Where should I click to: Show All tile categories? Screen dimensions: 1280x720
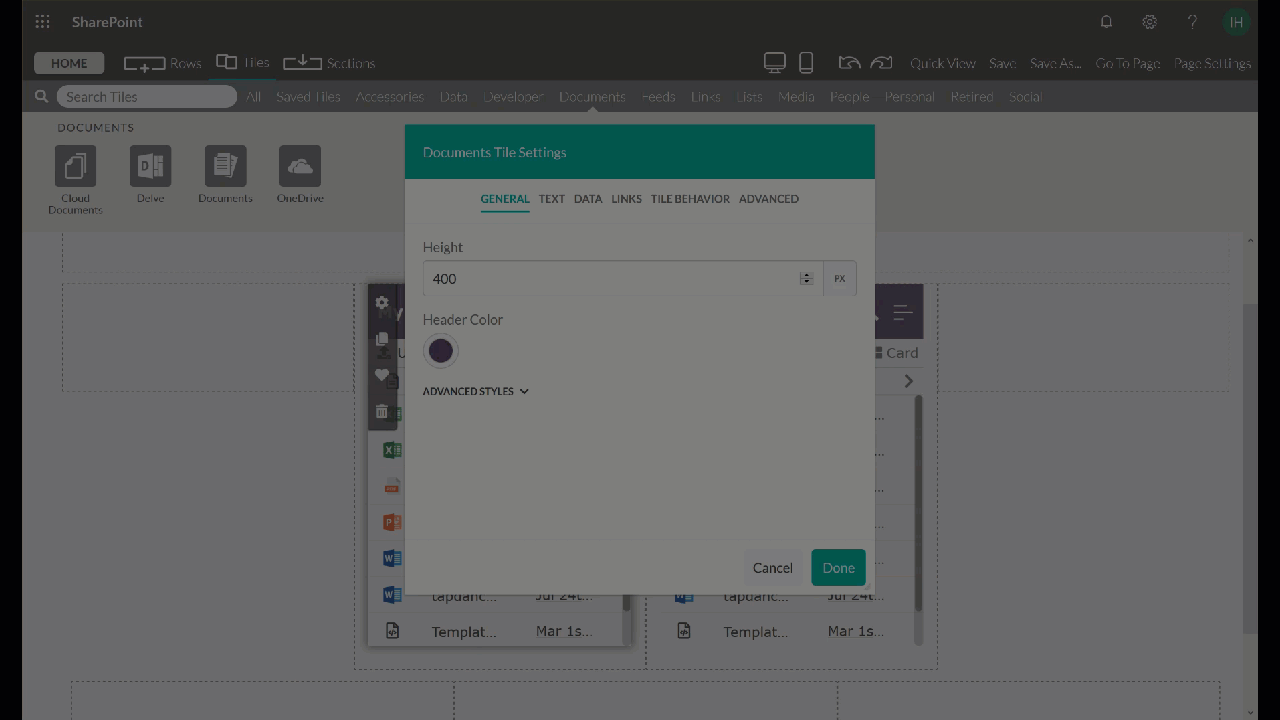tap(254, 97)
